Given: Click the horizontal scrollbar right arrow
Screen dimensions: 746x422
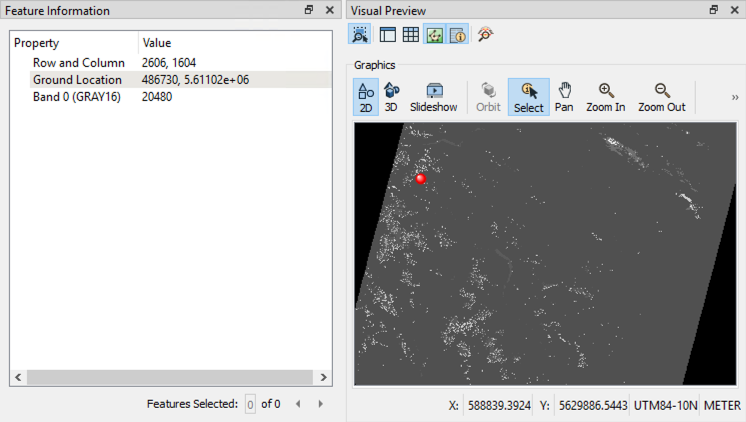Looking at the screenshot, I should [x=324, y=377].
